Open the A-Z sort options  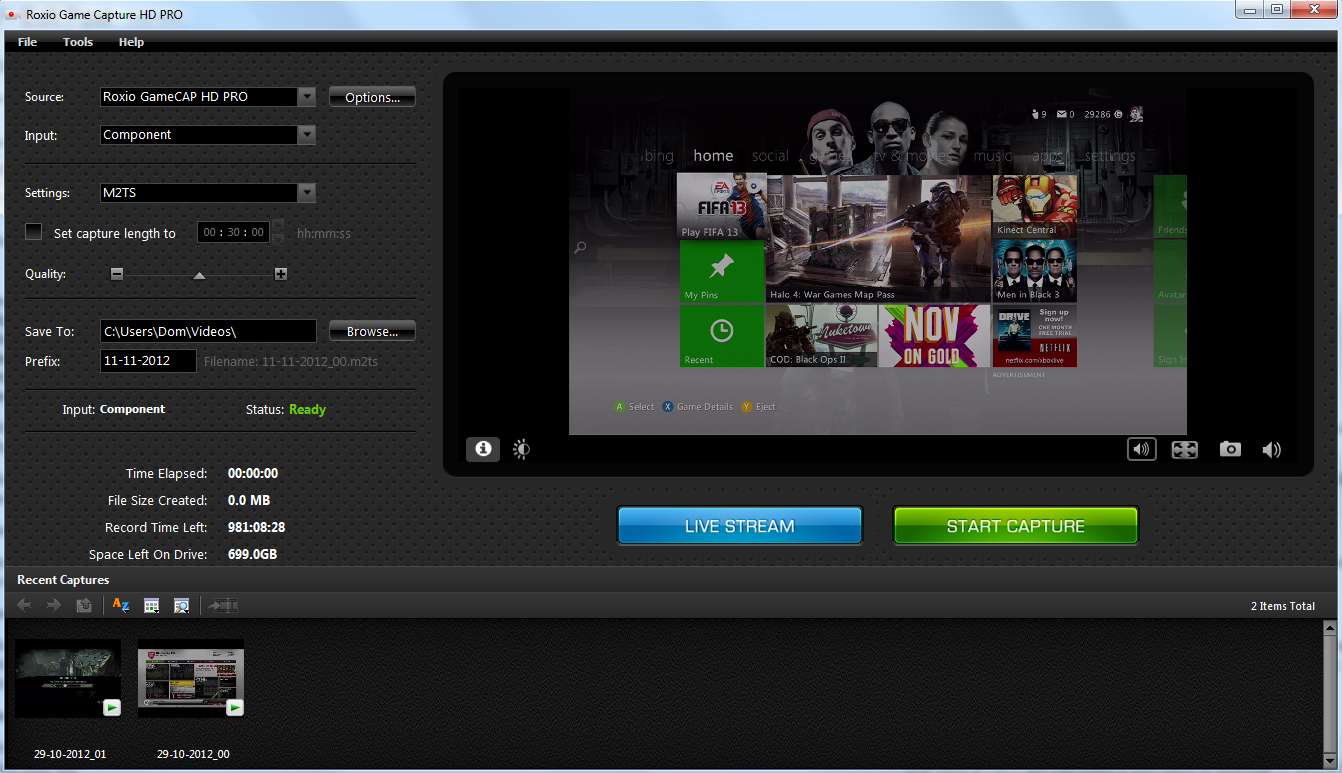121,605
